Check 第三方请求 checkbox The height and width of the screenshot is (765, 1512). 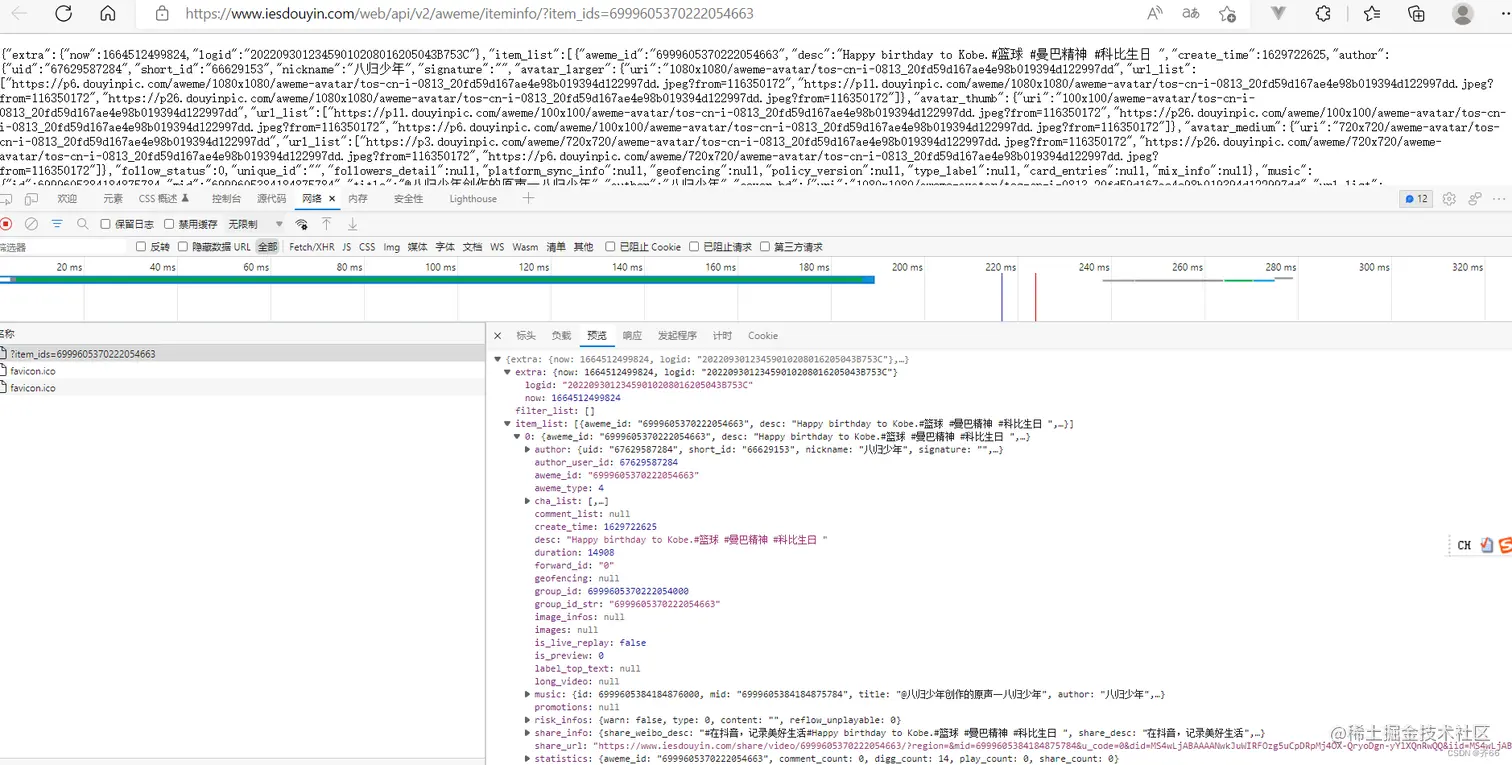[765, 246]
